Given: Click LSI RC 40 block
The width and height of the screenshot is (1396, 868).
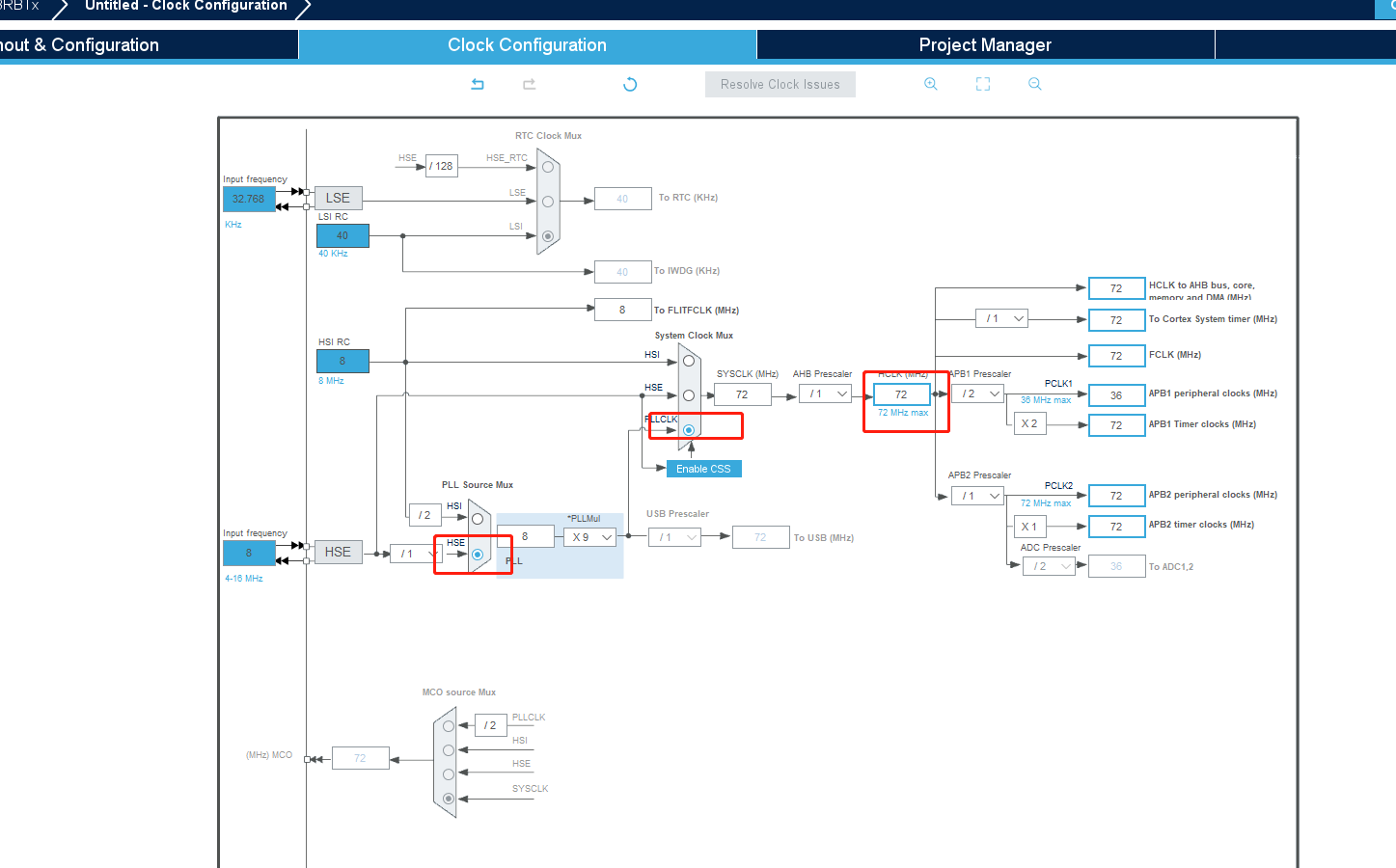Looking at the screenshot, I should (342, 235).
